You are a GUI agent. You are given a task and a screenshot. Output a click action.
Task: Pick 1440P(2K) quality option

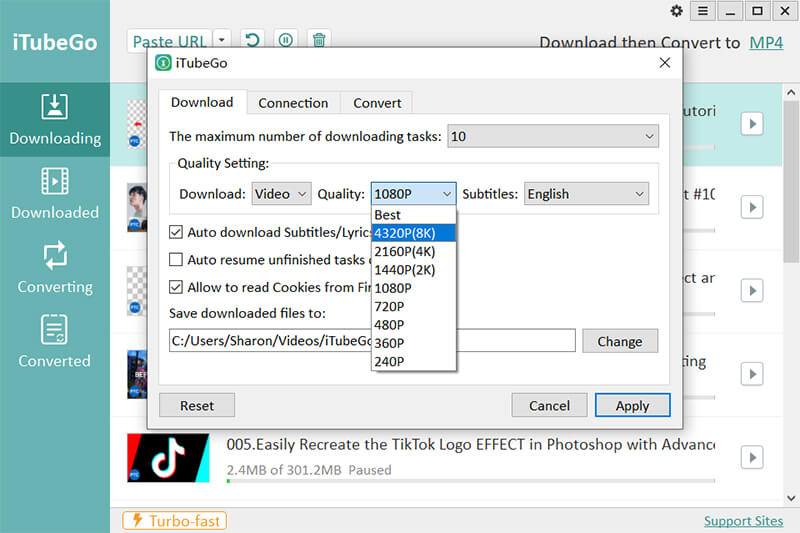point(413,270)
